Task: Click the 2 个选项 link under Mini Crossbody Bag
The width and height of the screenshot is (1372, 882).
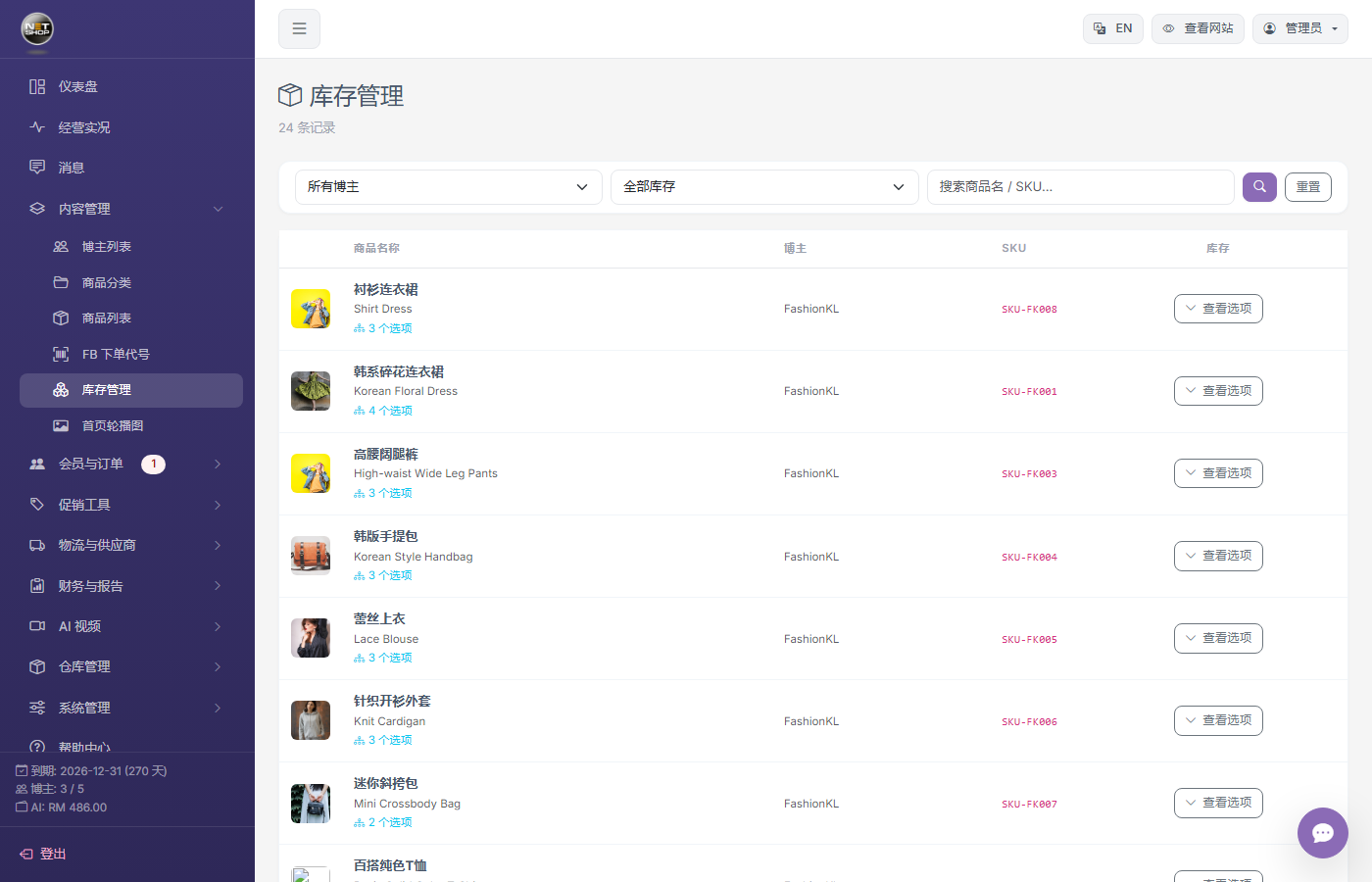Action: [x=383, y=822]
